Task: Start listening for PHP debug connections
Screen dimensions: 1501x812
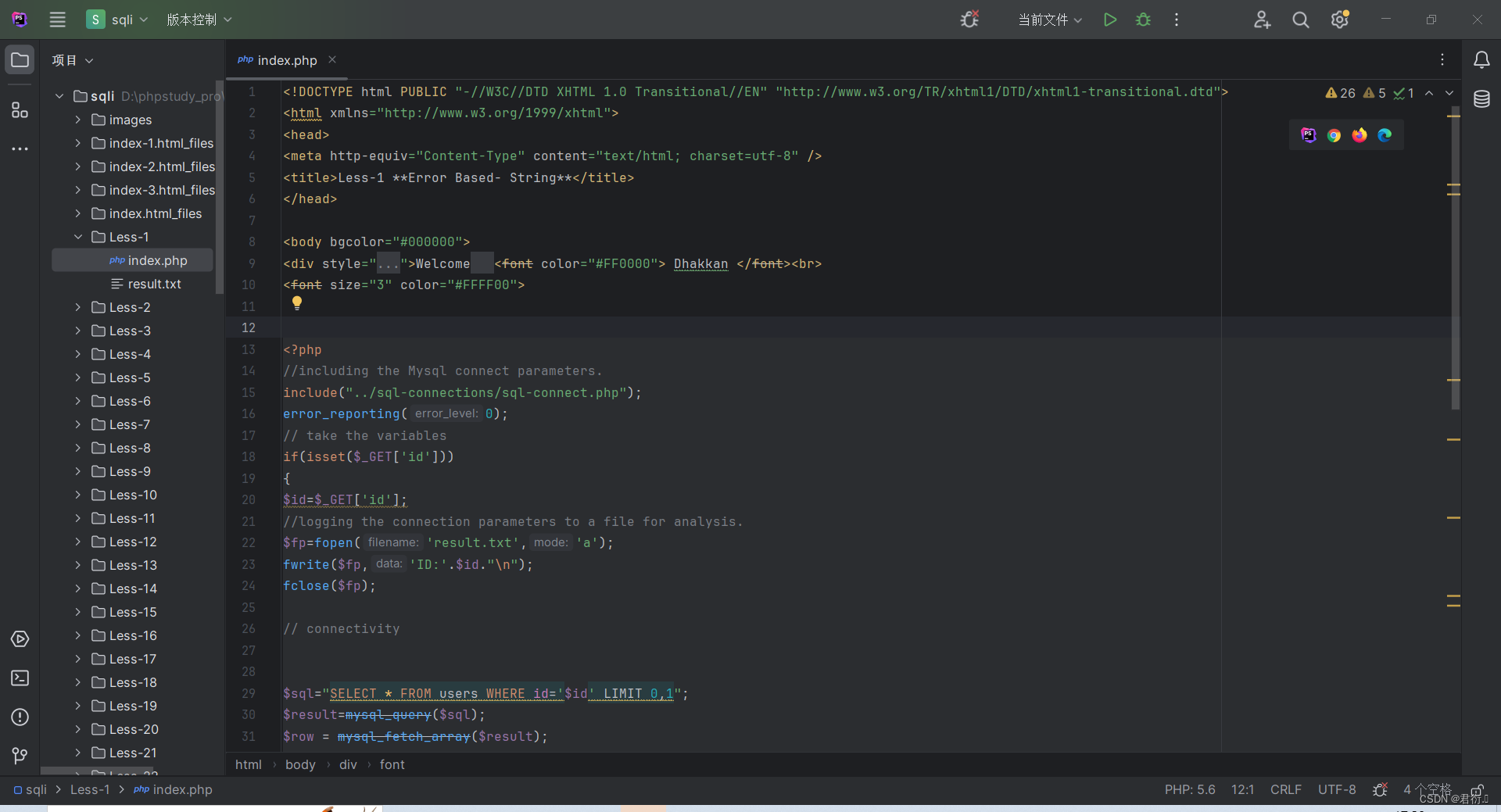Action: 969,20
